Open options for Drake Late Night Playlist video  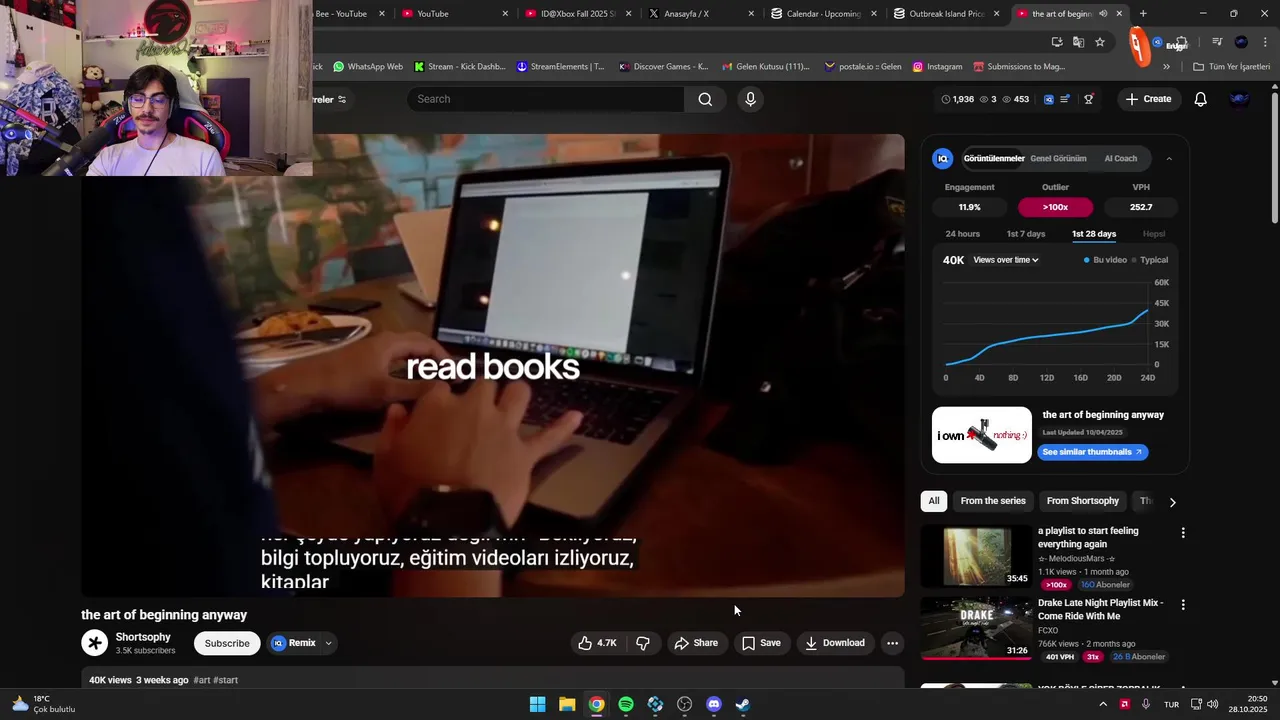1183,605
